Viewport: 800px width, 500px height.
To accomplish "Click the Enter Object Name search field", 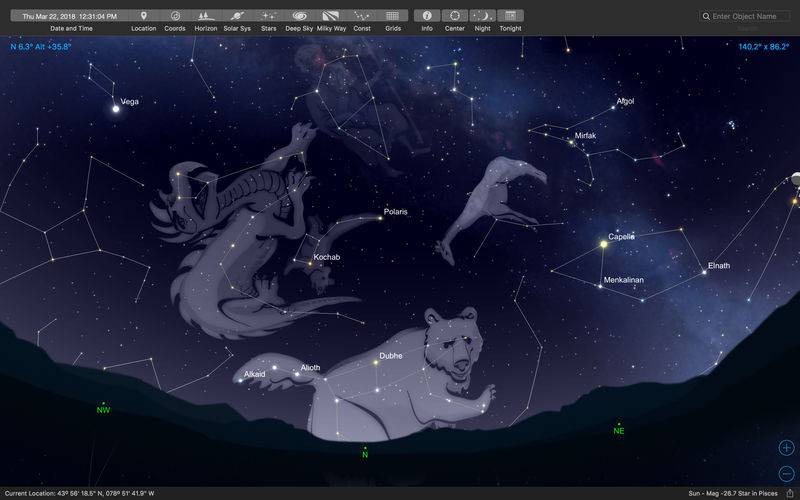I will (744, 16).
